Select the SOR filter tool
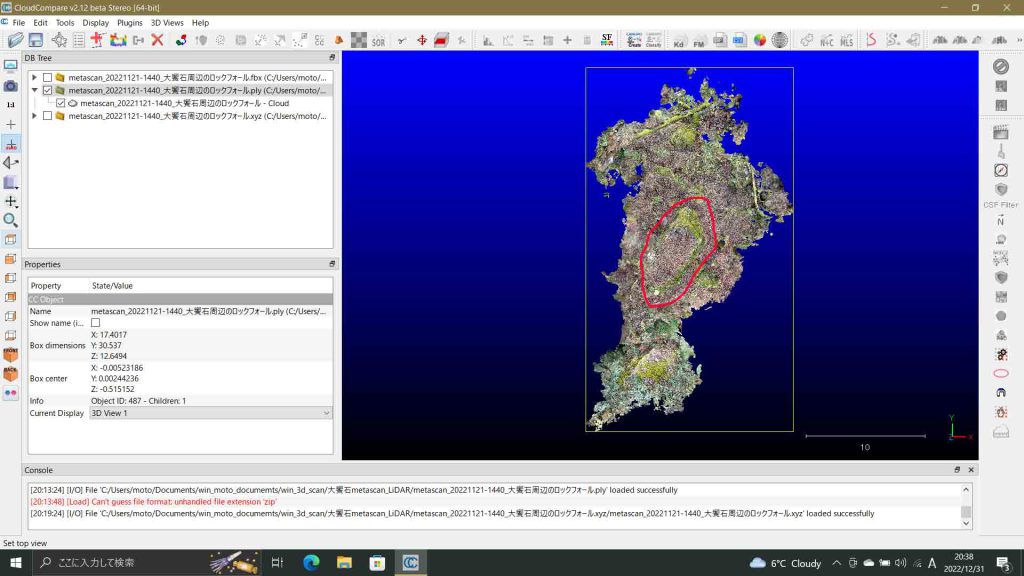The image size is (1024, 576). coord(378,41)
